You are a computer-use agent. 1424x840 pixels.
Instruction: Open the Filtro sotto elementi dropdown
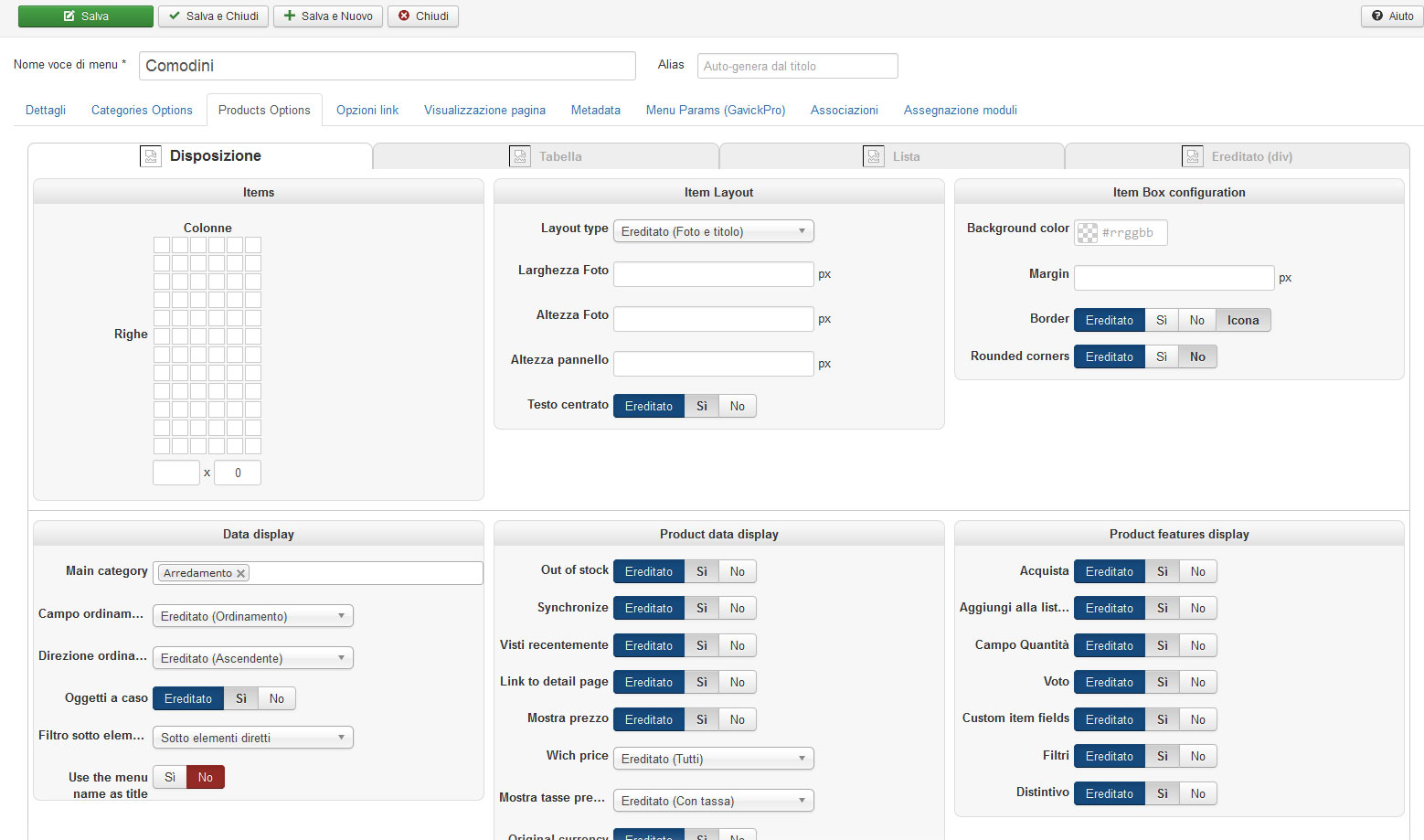[253, 738]
